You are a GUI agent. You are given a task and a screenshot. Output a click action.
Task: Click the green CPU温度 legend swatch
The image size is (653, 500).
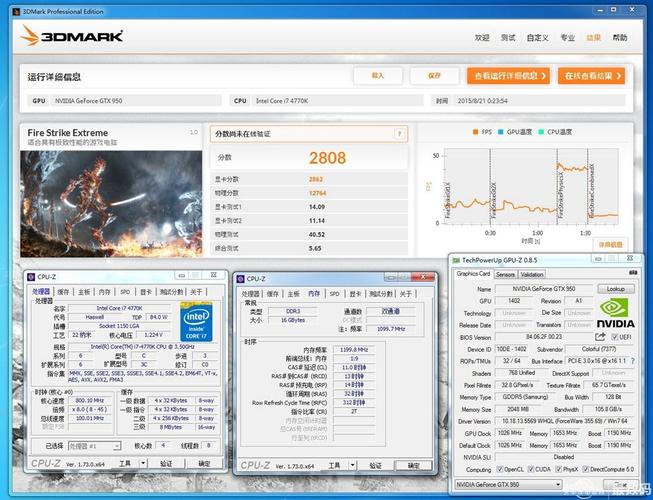[x=541, y=132]
